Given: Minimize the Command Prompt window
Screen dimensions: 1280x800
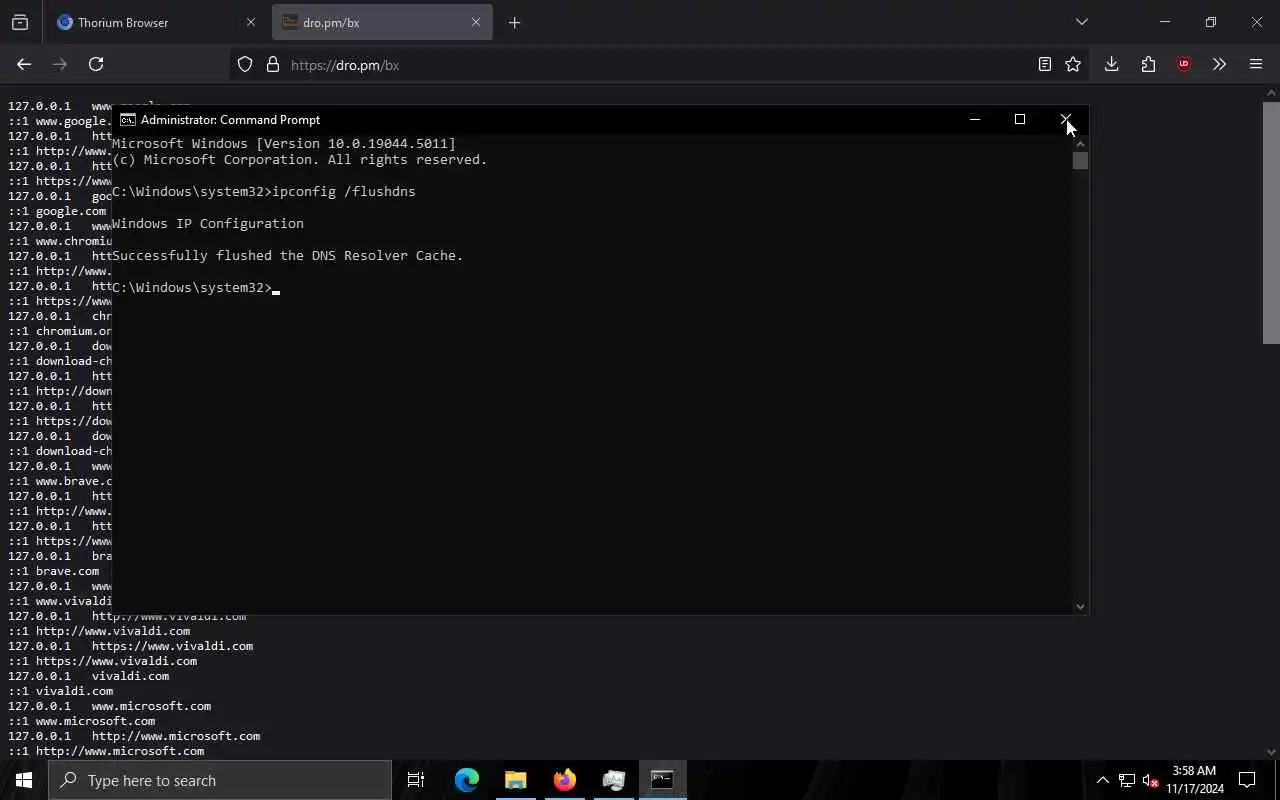Looking at the screenshot, I should pos(975,119).
